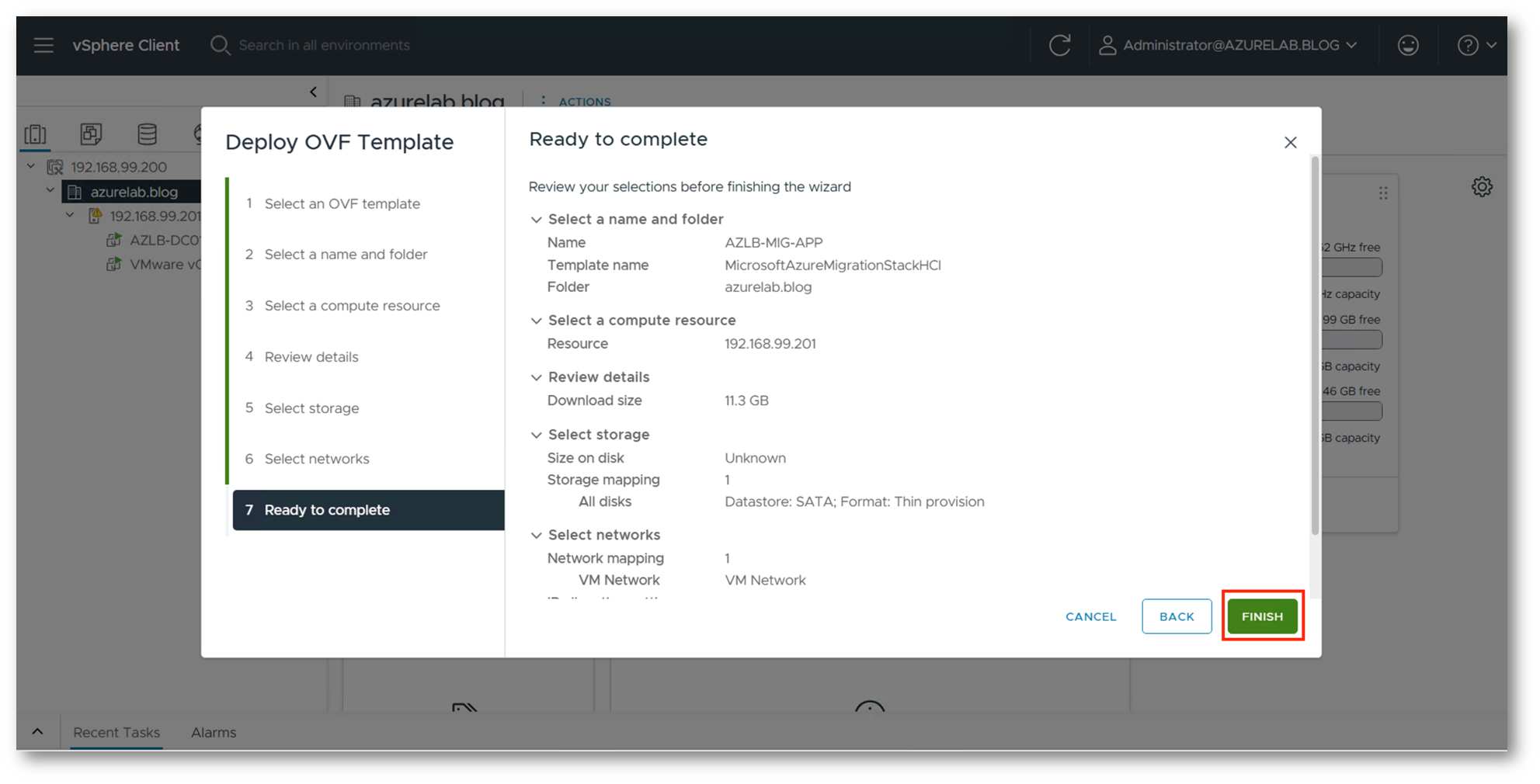This screenshot has width=1540, height=784.
Task: Click the AZLB-DC01 virtual machine icon
Action: (113, 240)
